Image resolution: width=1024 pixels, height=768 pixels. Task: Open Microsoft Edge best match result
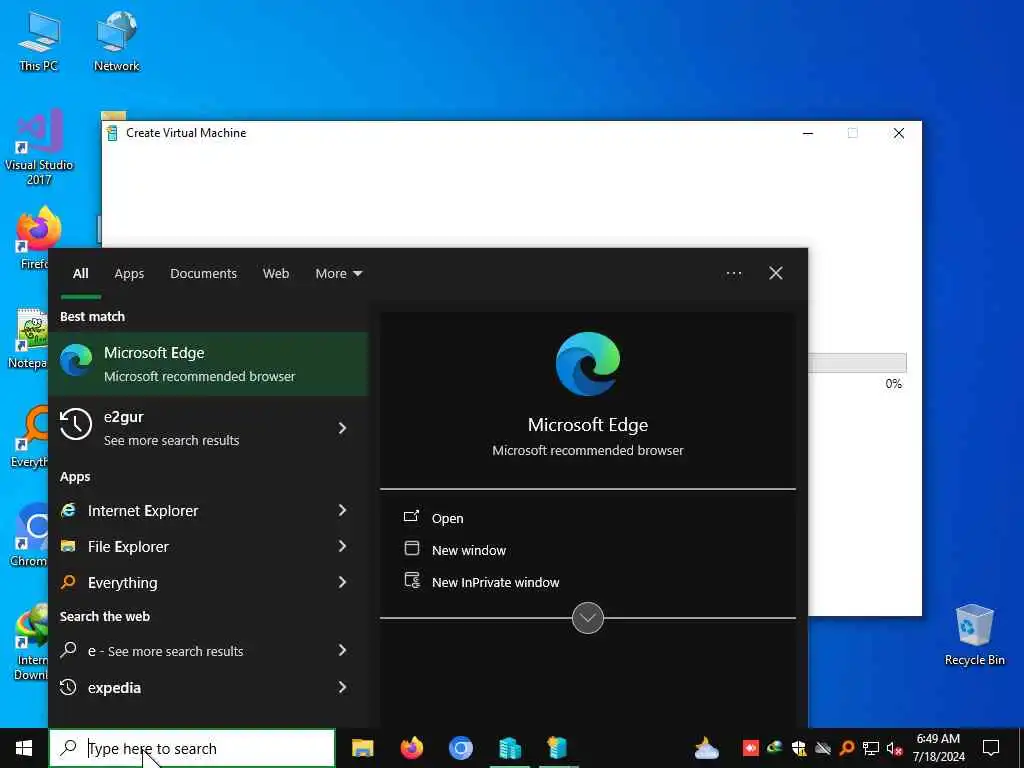(x=208, y=364)
